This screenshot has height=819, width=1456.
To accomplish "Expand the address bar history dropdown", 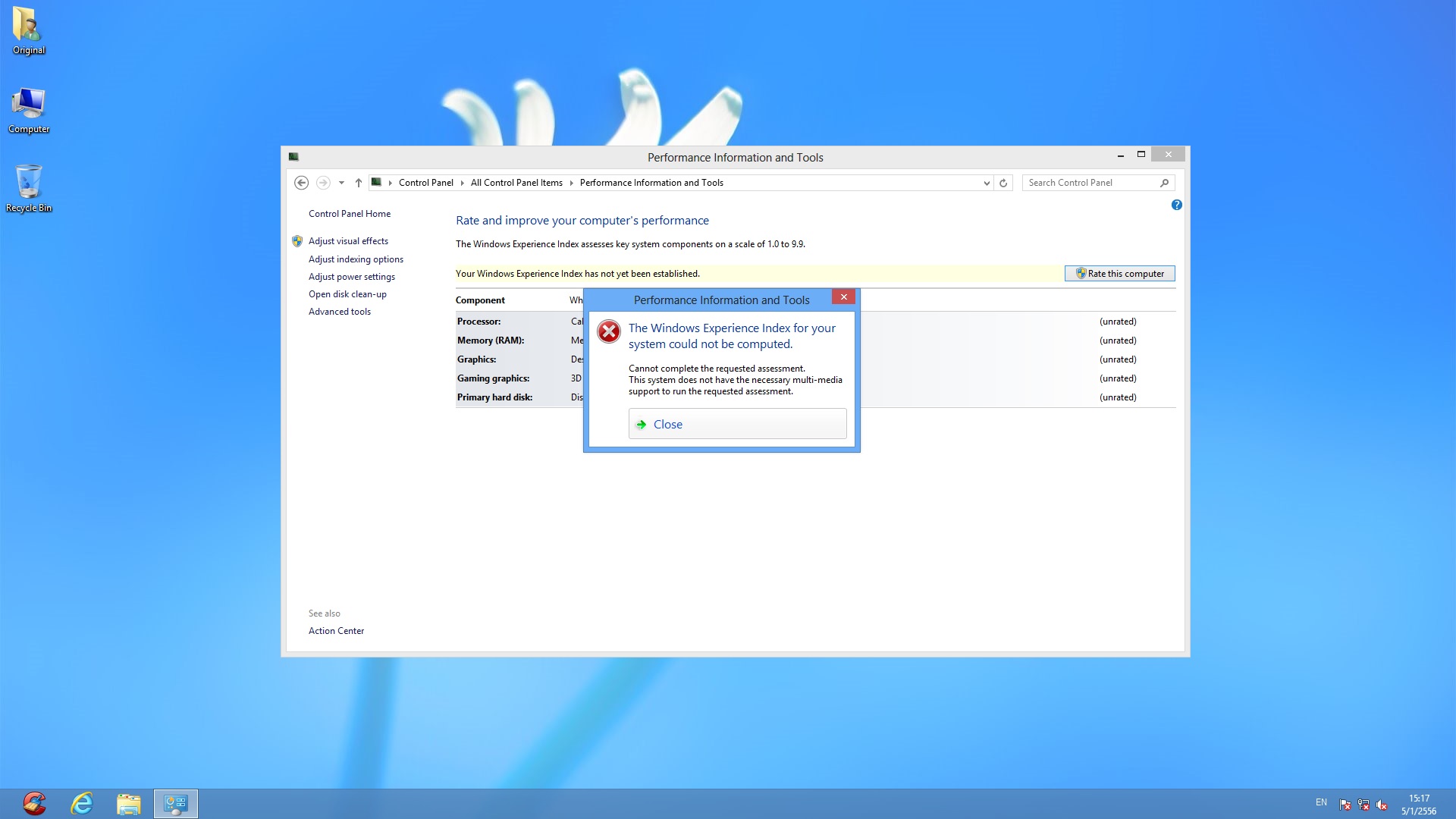I will point(986,183).
